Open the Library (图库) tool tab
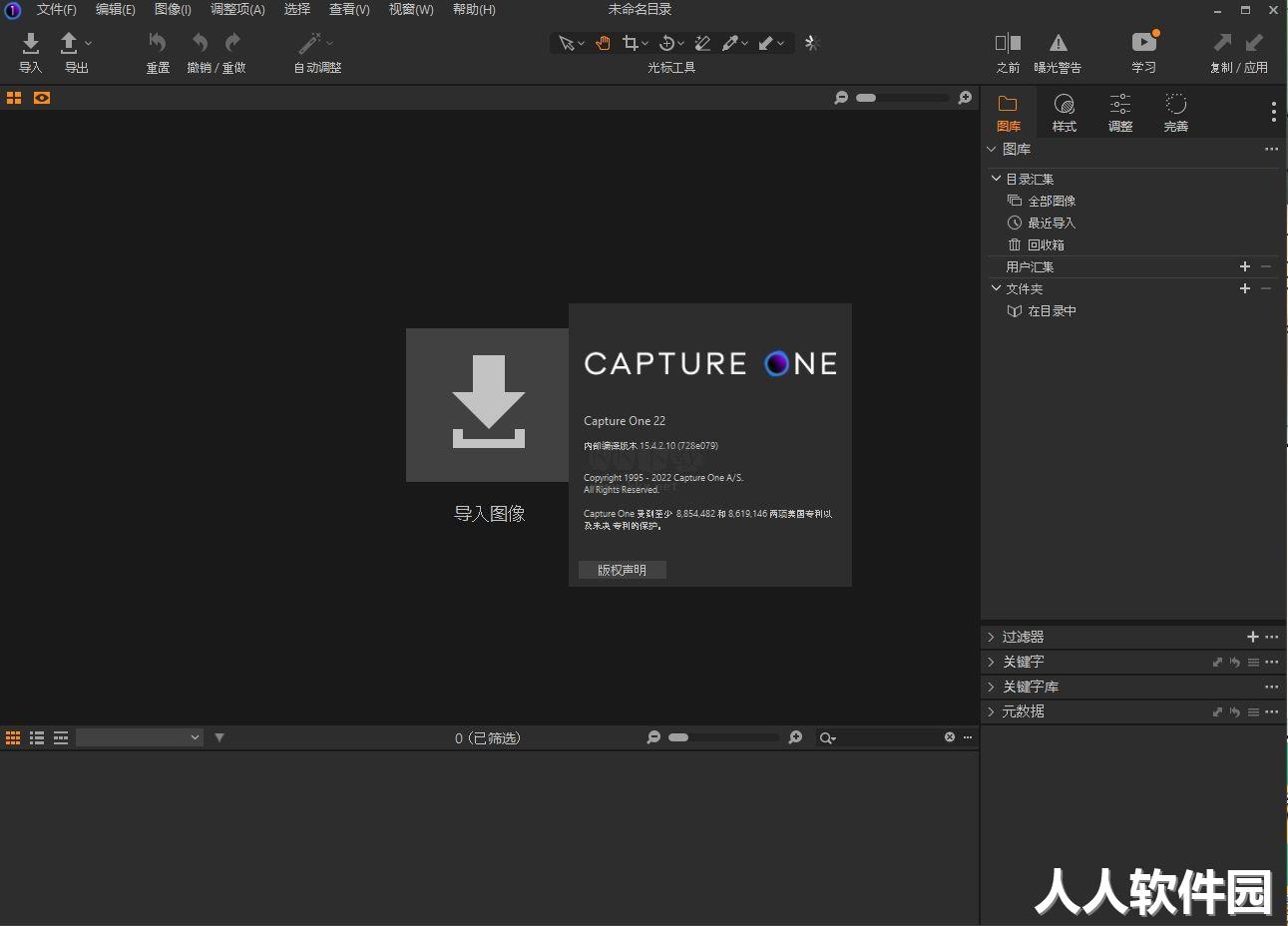Image resolution: width=1288 pixels, height=926 pixels. pyautogui.click(x=1009, y=113)
